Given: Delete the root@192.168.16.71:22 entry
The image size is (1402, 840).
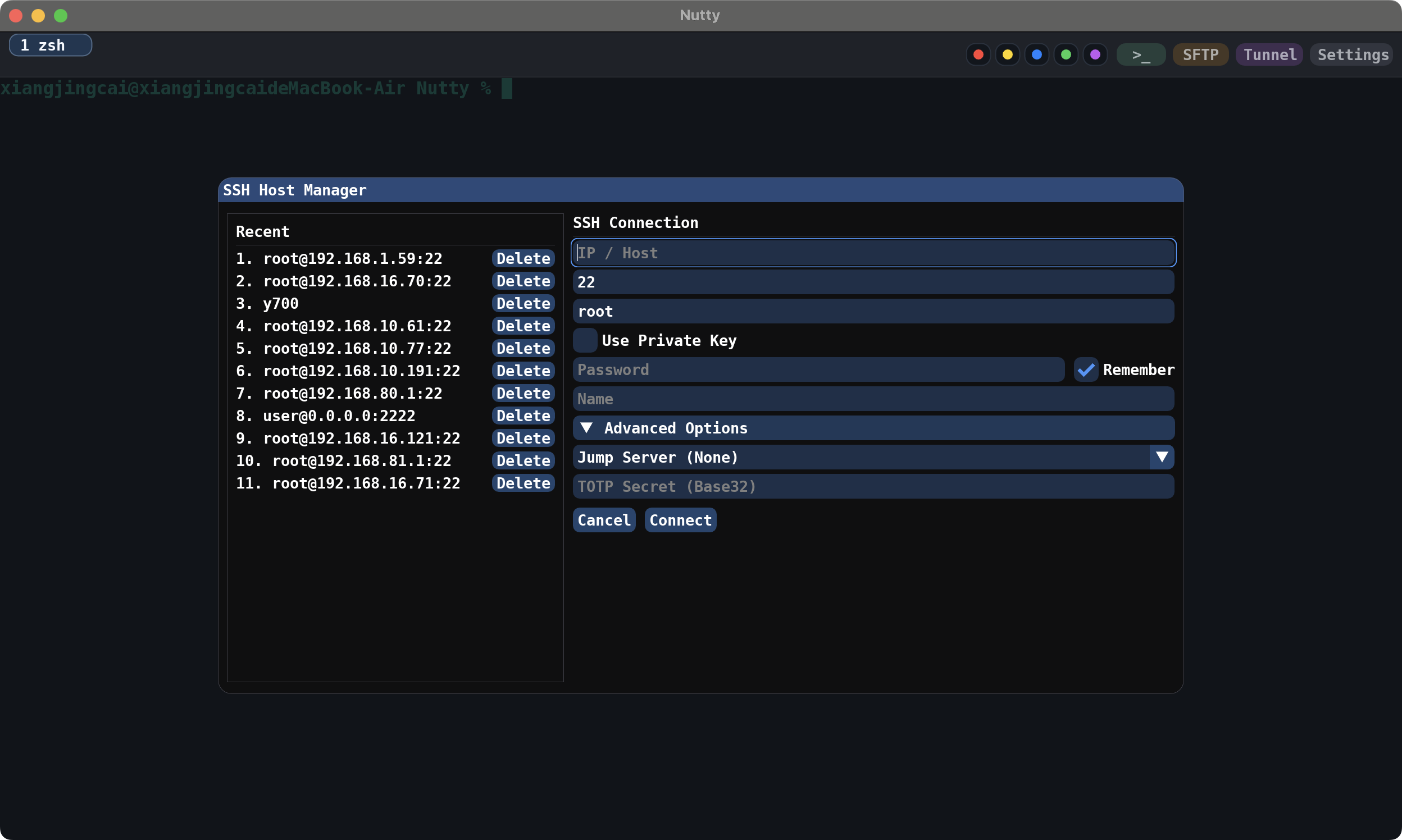Looking at the screenshot, I should point(523,483).
